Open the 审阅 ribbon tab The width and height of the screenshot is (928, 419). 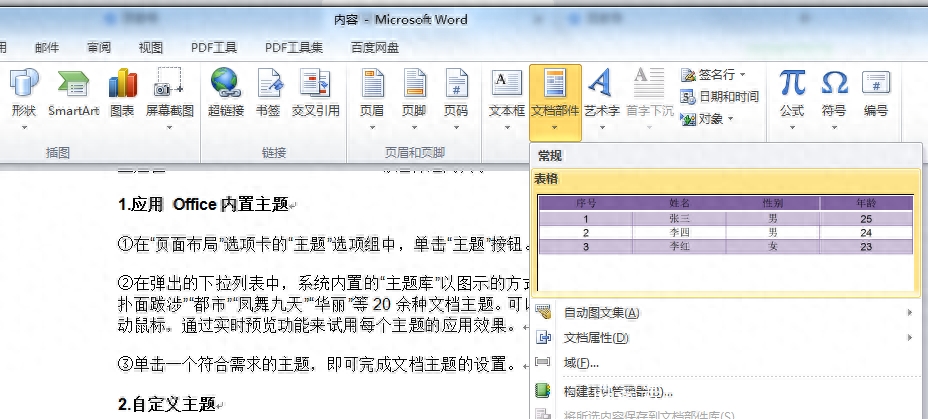coord(98,48)
